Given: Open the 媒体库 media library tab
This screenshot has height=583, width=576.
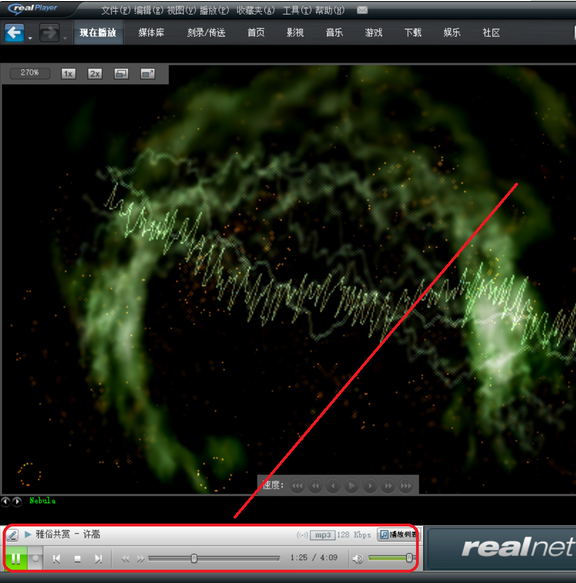Looking at the screenshot, I should click(x=151, y=33).
